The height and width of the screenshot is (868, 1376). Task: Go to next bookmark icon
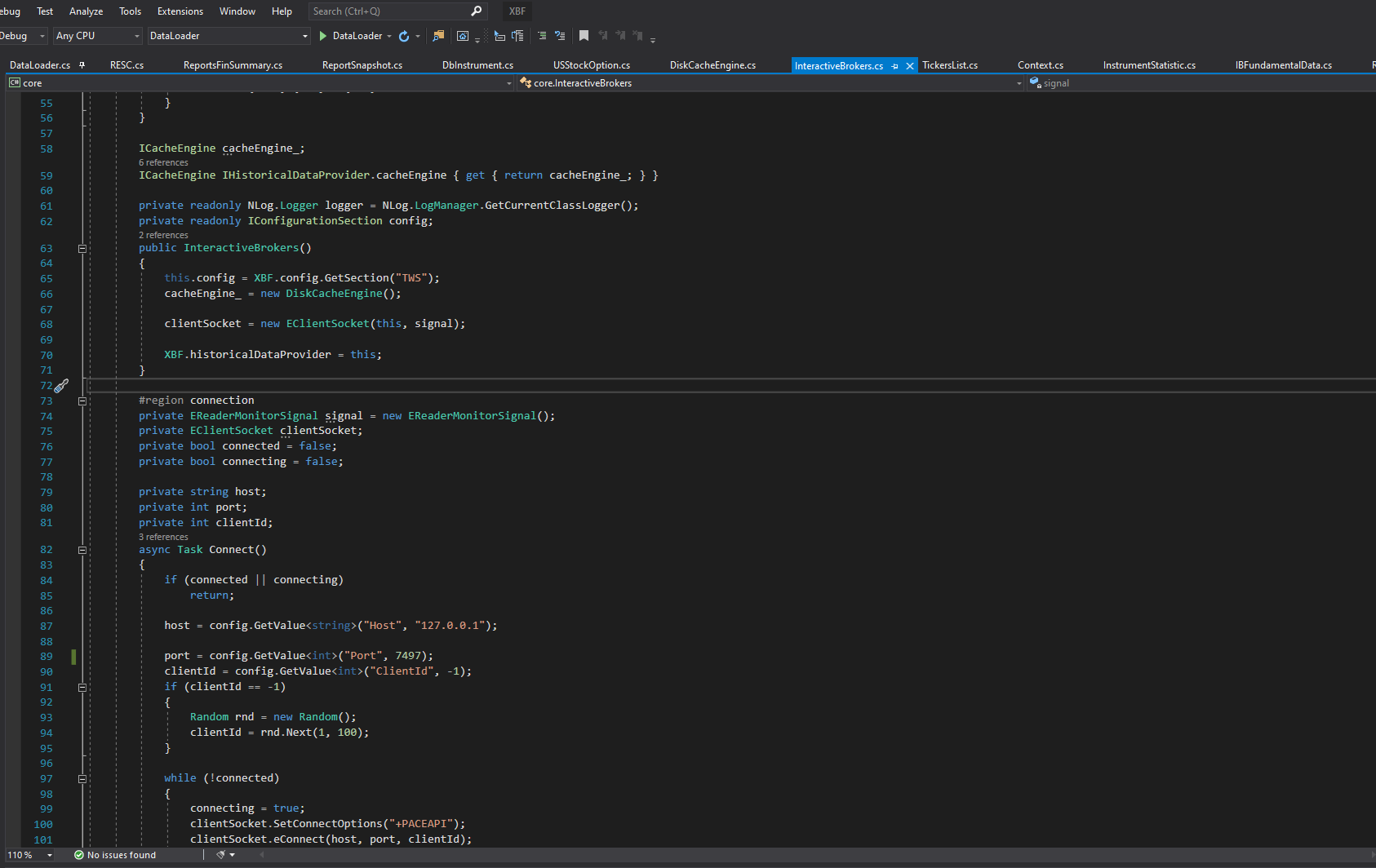click(x=620, y=36)
